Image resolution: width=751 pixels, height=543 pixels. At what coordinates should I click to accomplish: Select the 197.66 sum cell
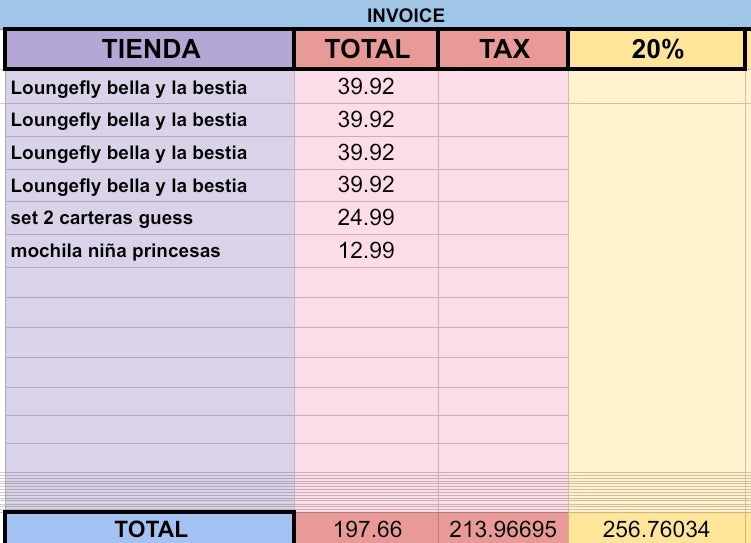click(x=367, y=529)
